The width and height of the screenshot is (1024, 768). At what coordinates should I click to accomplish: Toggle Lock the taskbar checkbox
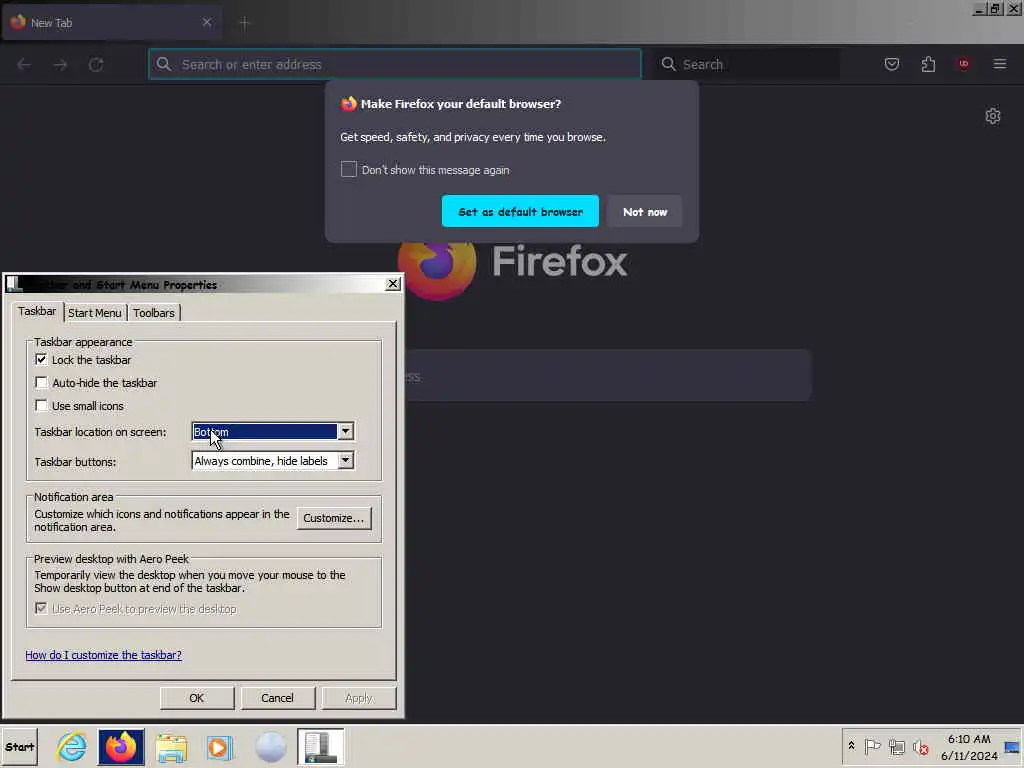pos(41,360)
